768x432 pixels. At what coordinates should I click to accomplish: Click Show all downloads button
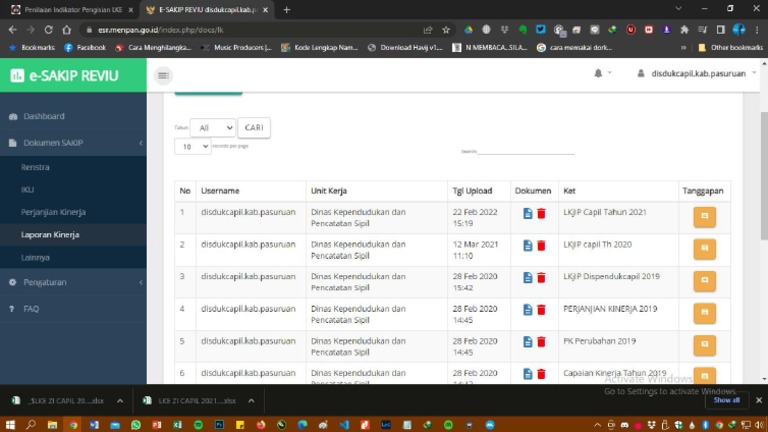pos(726,400)
